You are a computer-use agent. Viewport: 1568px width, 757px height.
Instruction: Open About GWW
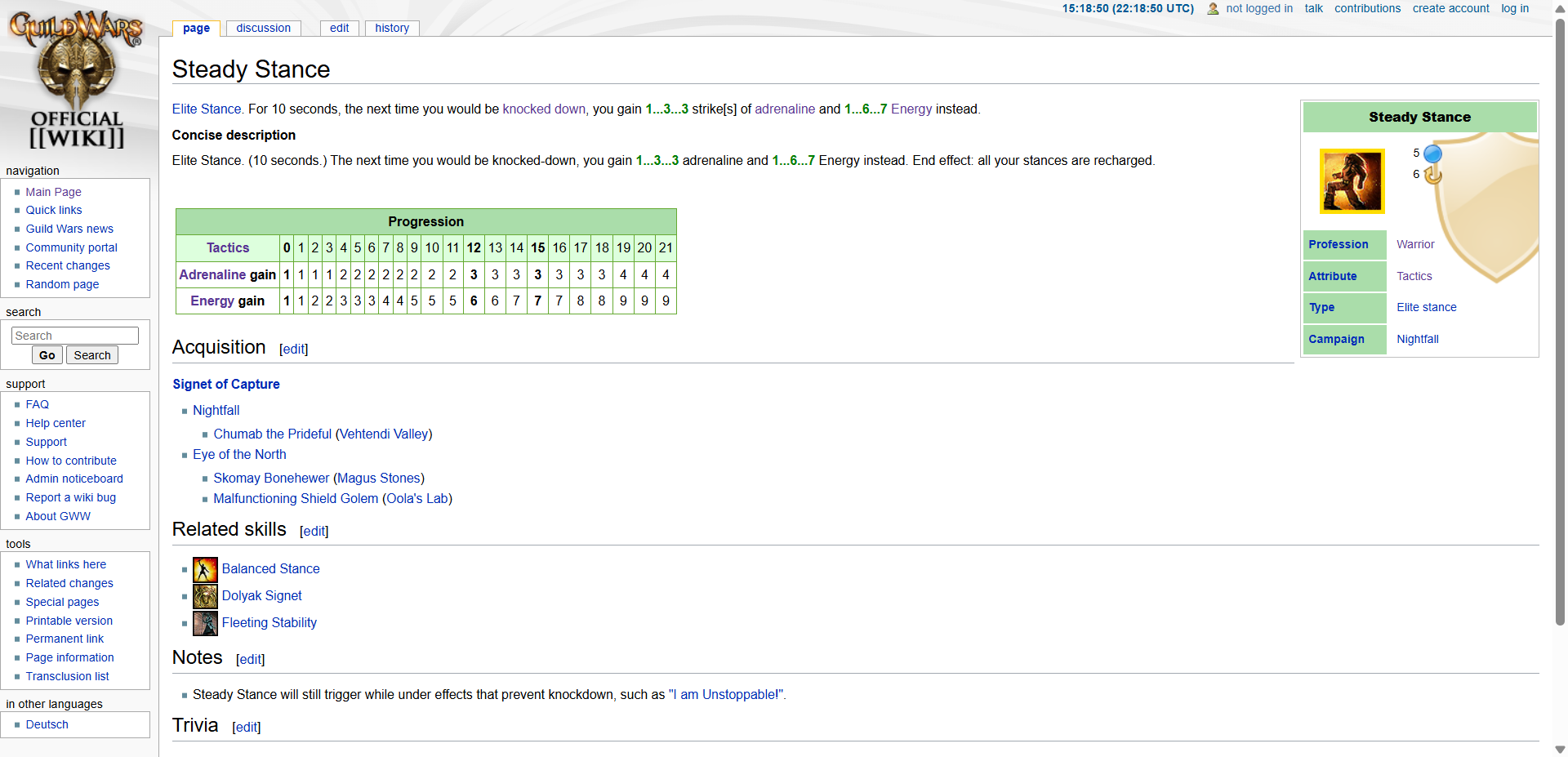tap(57, 516)
